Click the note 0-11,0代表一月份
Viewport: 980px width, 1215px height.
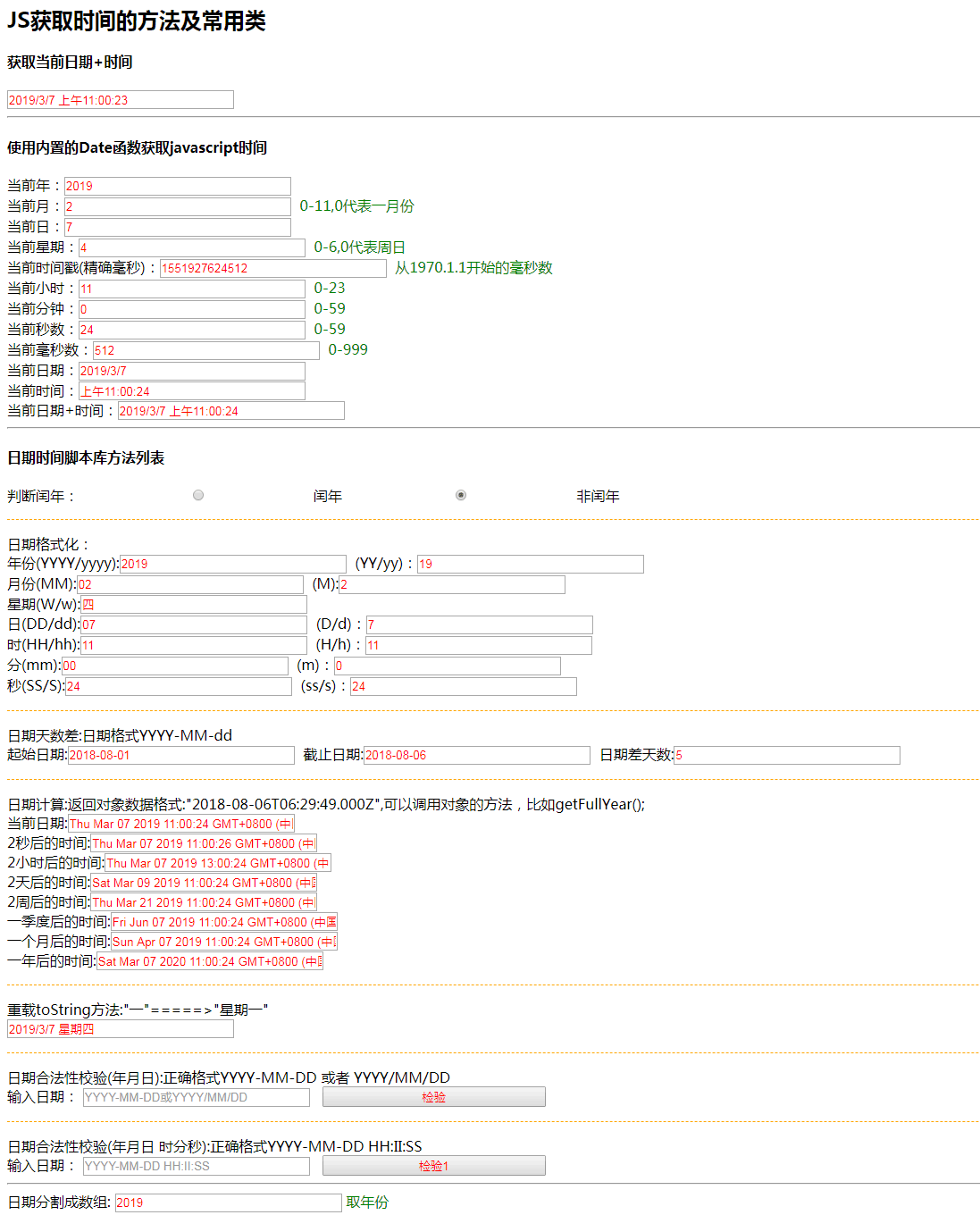(357, 206)
